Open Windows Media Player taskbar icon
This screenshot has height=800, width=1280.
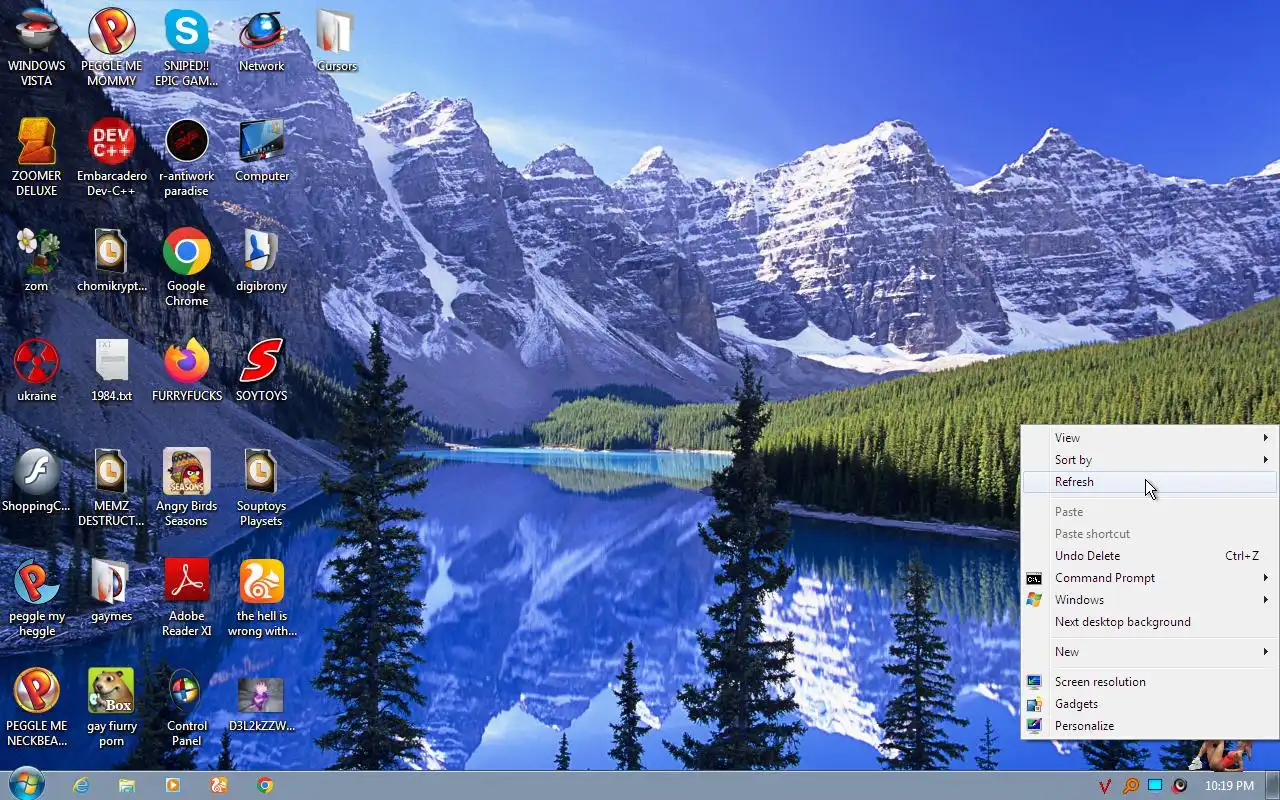coord(173,785)
